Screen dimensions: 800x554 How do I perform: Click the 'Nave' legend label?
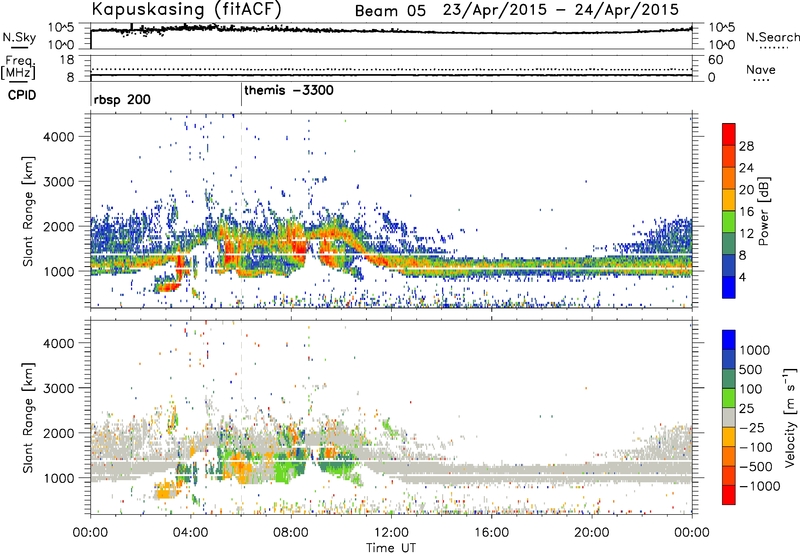click(761, 69)
